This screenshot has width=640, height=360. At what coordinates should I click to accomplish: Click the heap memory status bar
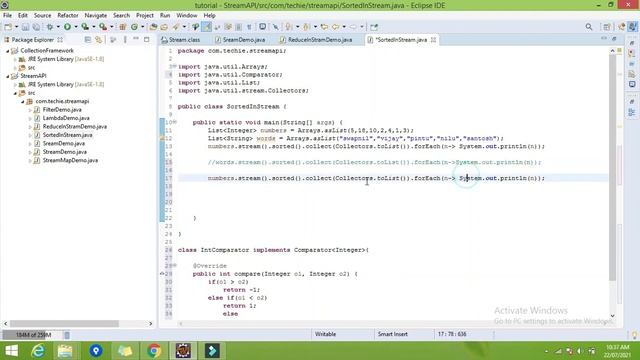[32, 335]
